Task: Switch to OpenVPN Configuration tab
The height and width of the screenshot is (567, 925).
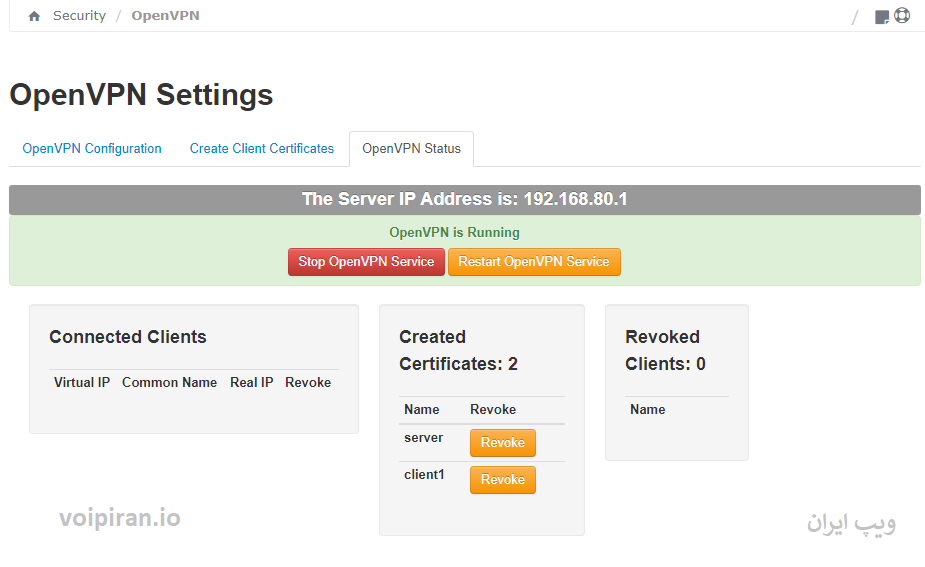Action: point(92,148)
